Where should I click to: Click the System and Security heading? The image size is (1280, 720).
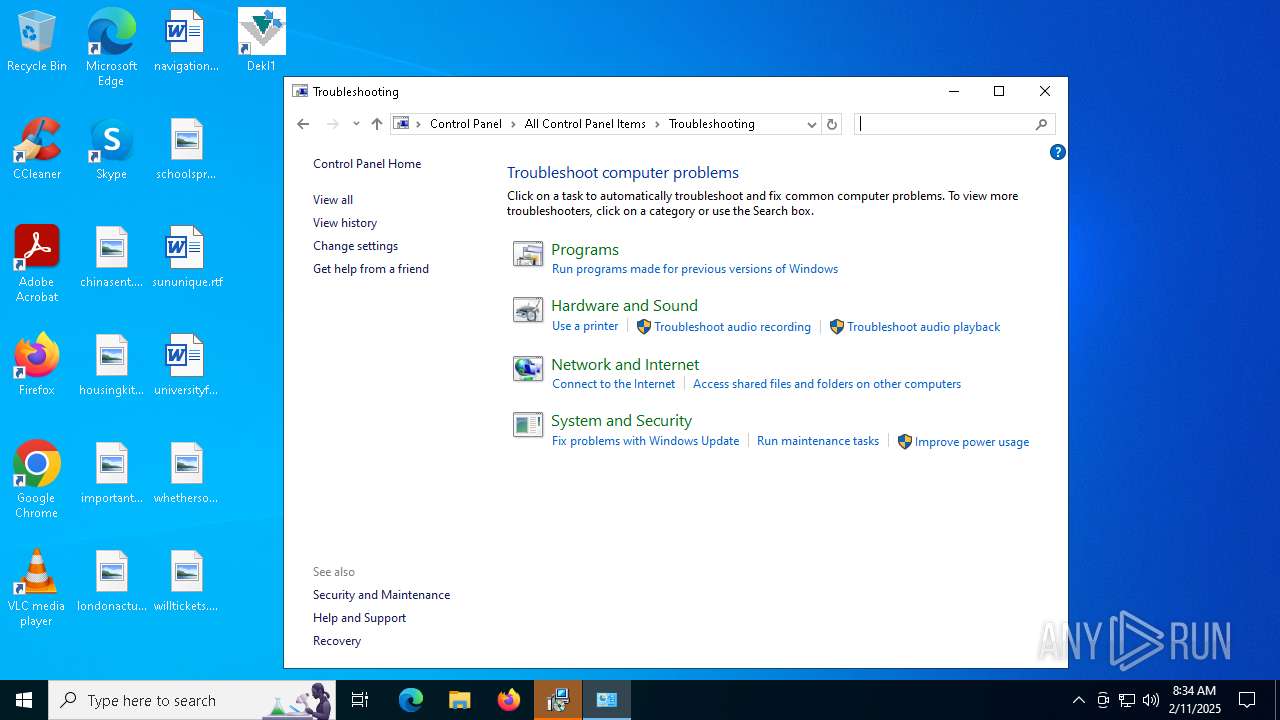621,421
